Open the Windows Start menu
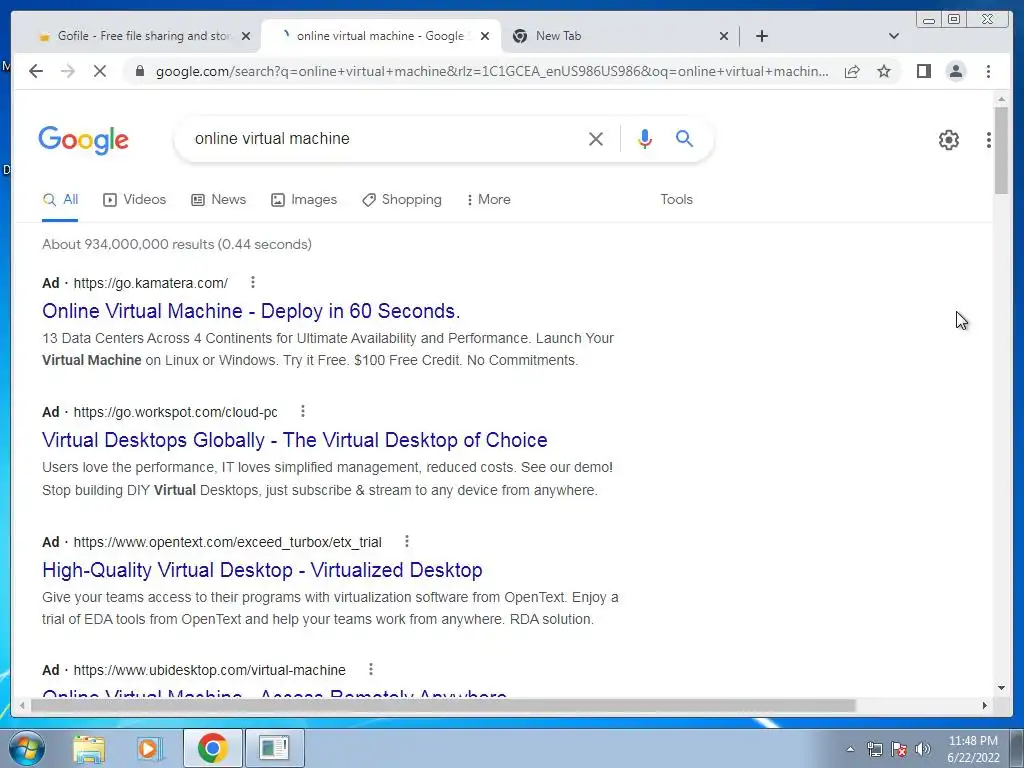 (26, 748)
